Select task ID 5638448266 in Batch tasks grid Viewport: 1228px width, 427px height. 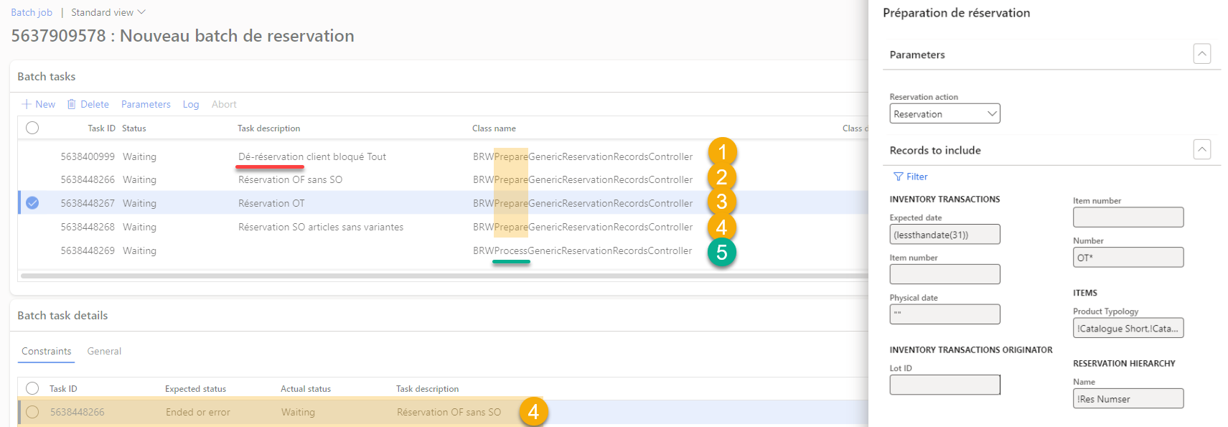[87, 180]
